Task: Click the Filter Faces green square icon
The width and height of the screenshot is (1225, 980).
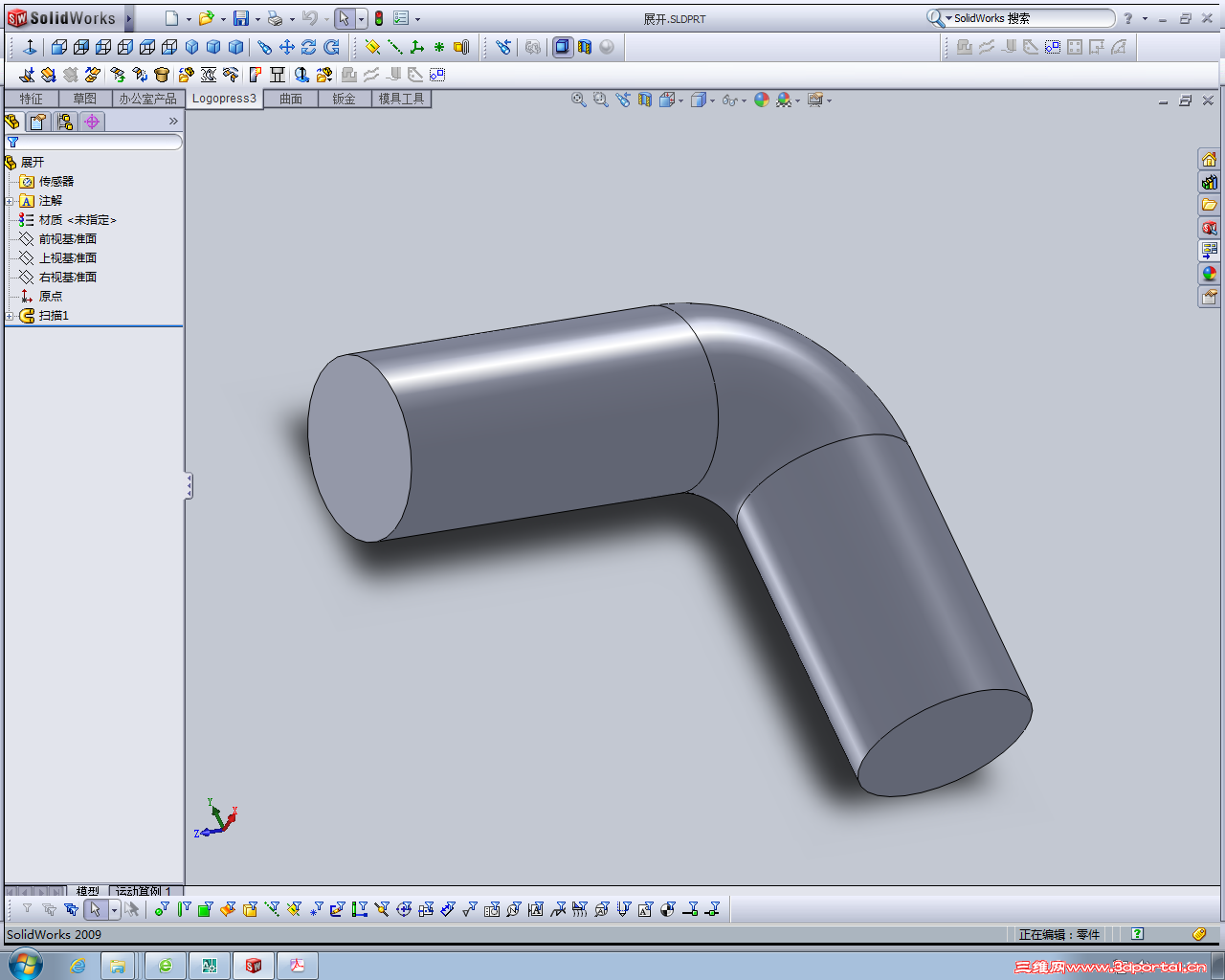Action: 205,909
